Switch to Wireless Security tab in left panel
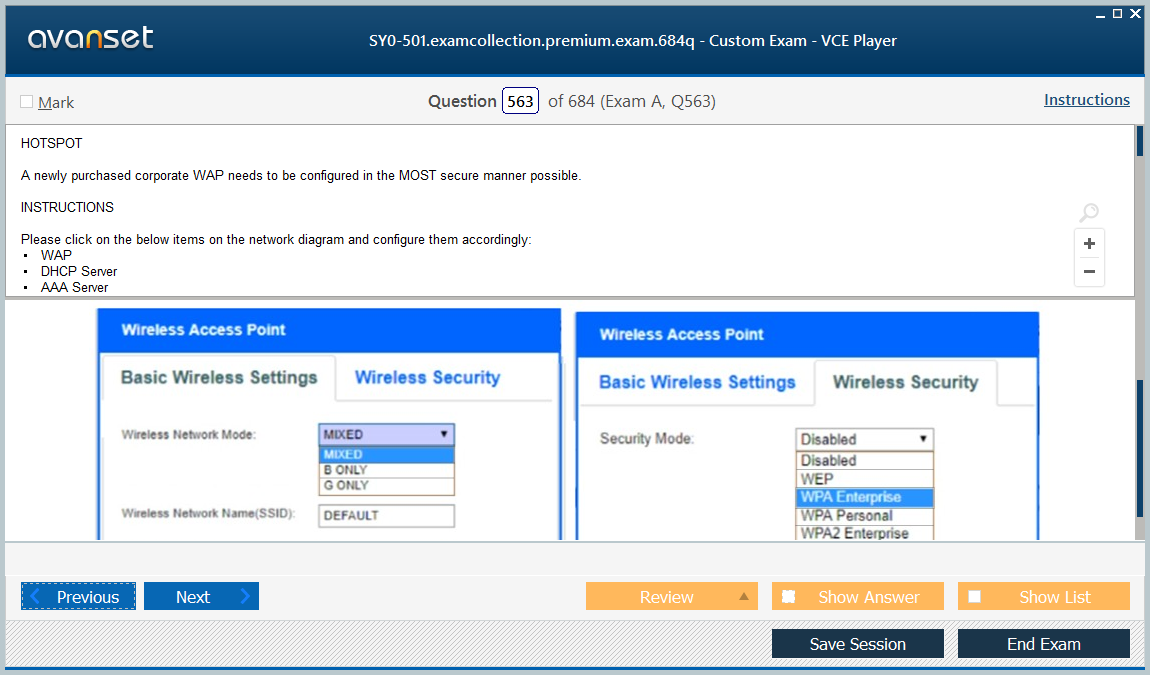The width and height of the screenshot is (1150, 675). 427,378
